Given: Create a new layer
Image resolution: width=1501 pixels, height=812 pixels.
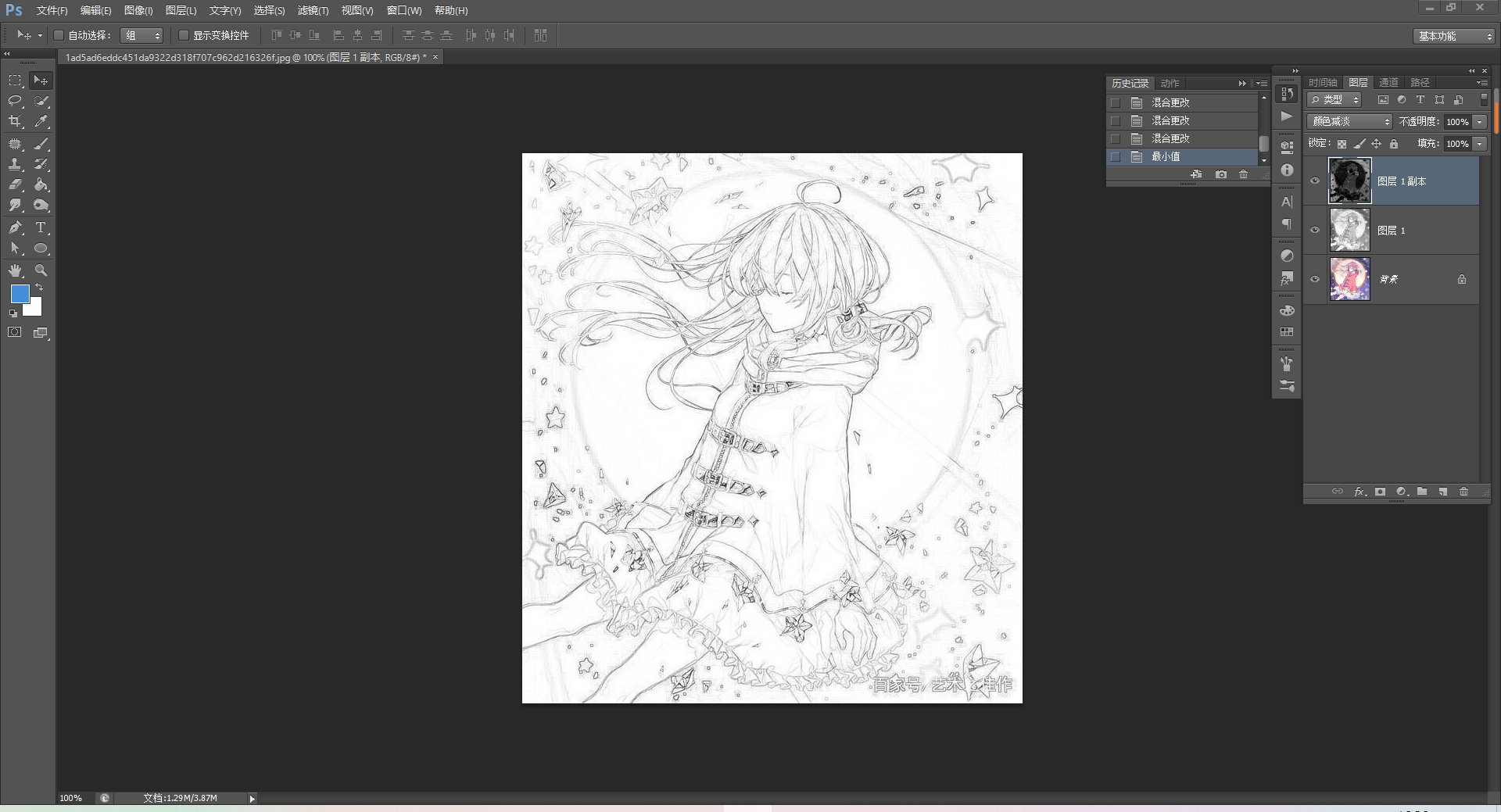Looking at the screenshot, I should coord(1443,492).
